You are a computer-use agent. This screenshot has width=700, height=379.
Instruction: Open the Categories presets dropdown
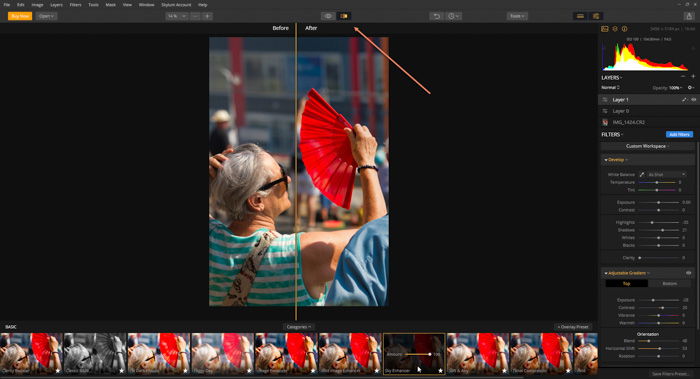298,327
